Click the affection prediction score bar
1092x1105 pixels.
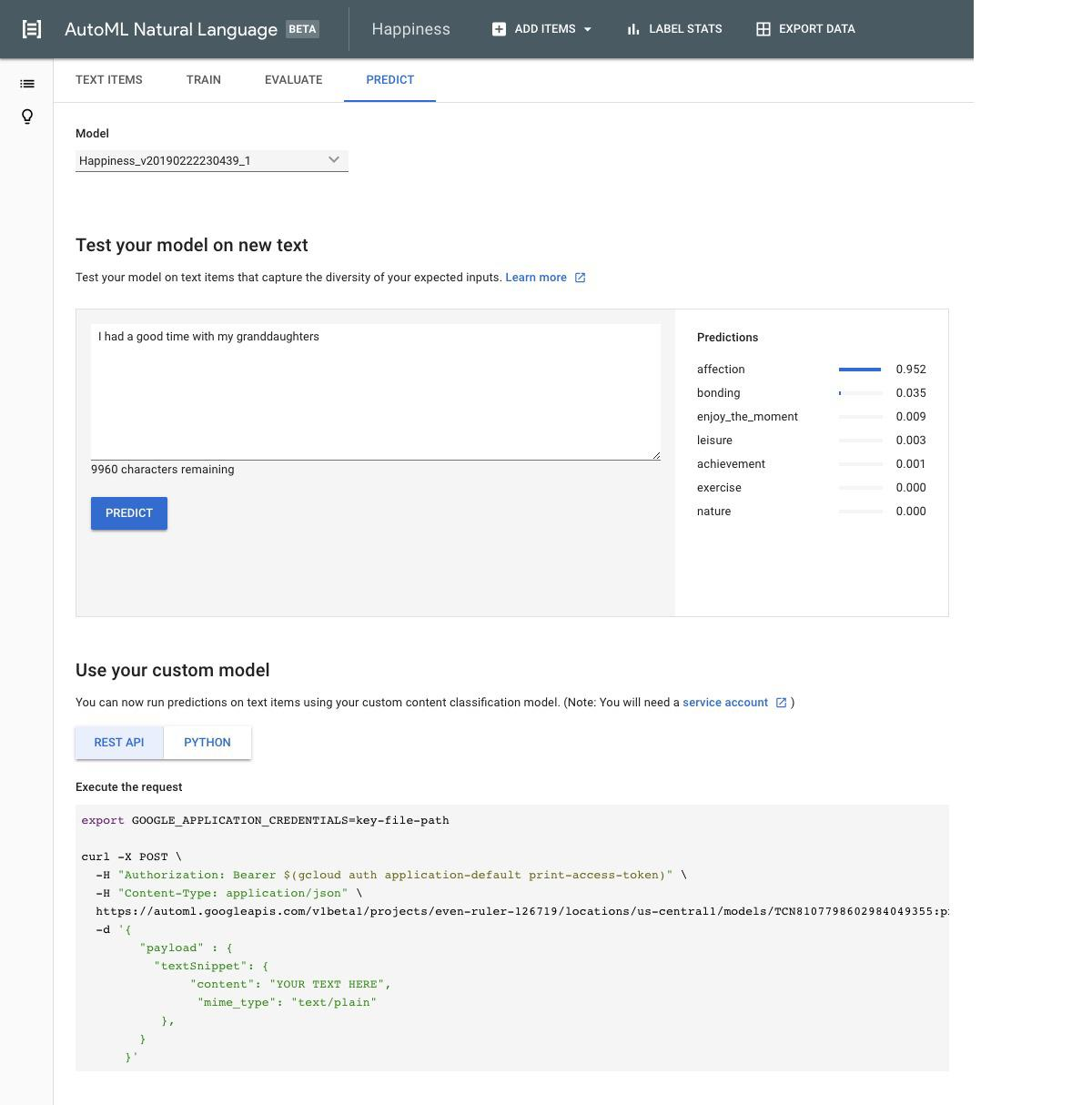click(x=861, y=370)
